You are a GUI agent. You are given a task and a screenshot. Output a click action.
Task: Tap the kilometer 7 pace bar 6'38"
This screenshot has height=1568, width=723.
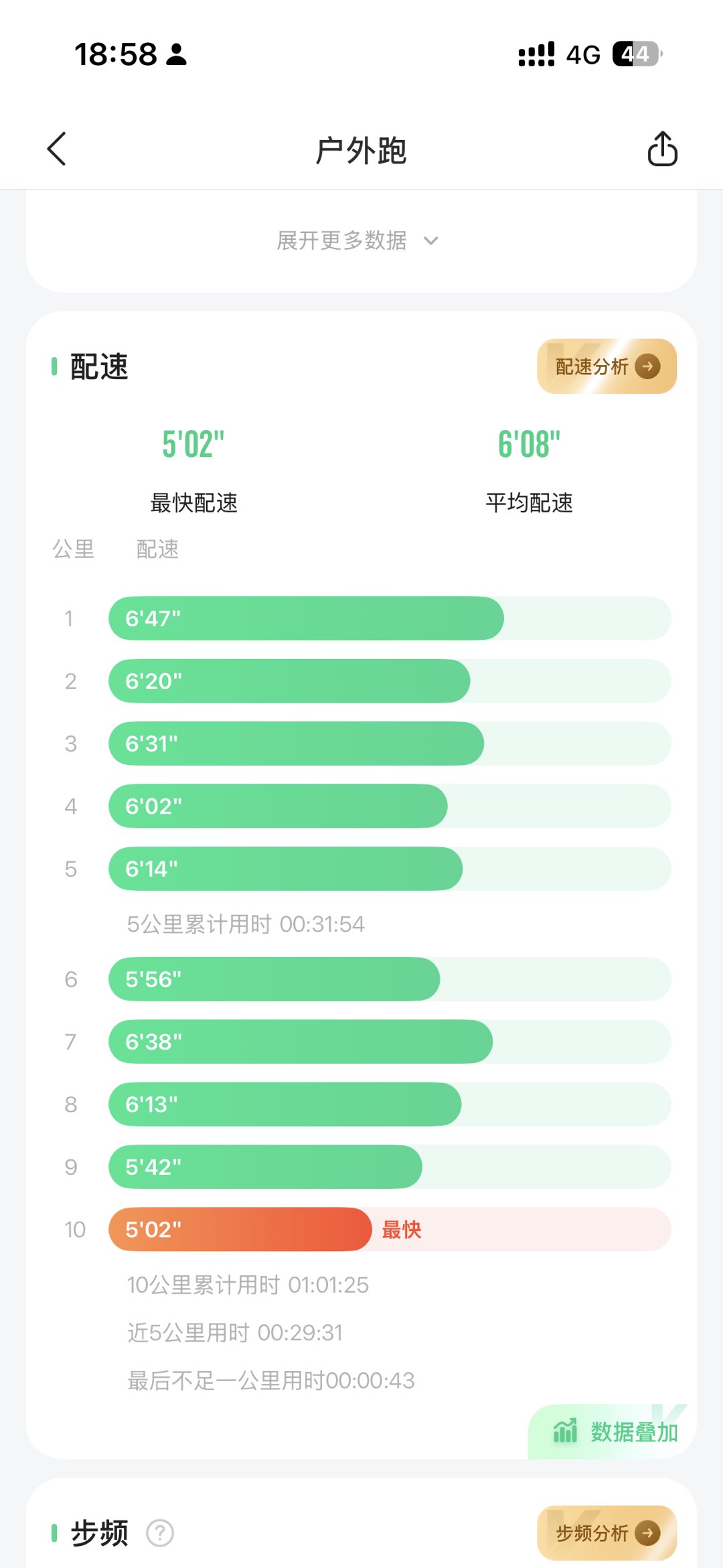pyautogui.click(x=301, y=1042)
